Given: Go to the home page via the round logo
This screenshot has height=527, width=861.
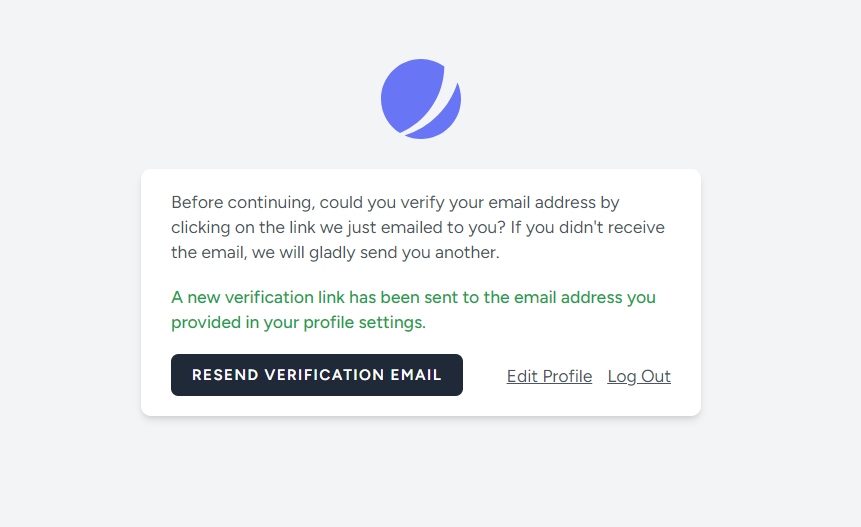Looking at the screenshot, I should pos(420,99).
